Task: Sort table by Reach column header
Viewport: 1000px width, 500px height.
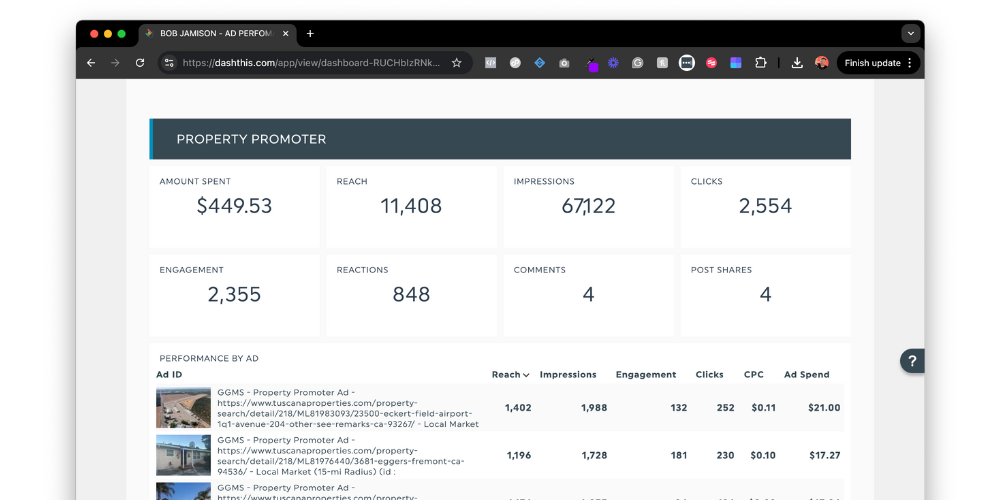Action: tap(510, 374)
